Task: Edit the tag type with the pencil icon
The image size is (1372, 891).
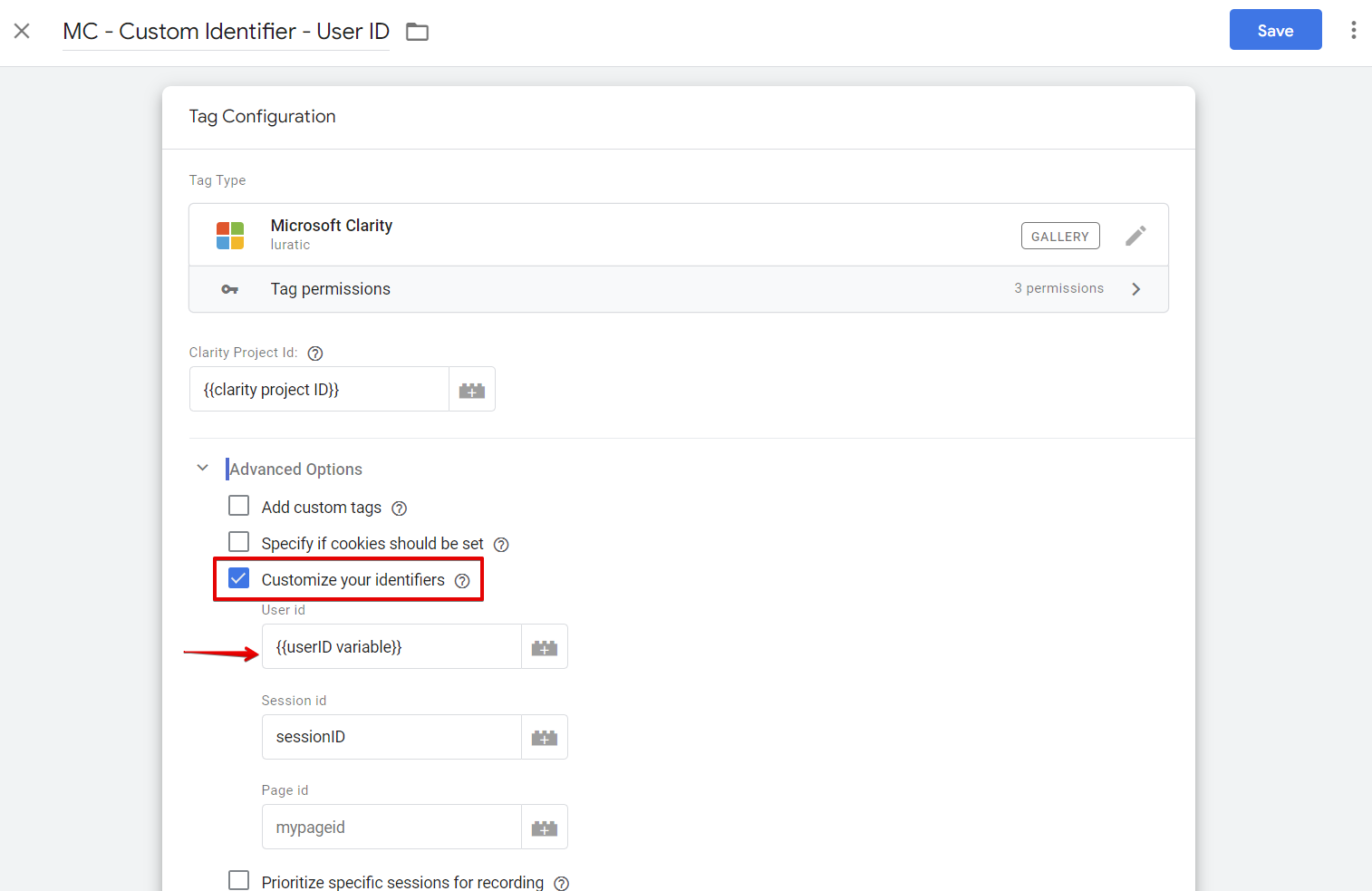Action: pyautogui.click(x=1135, y=235)
